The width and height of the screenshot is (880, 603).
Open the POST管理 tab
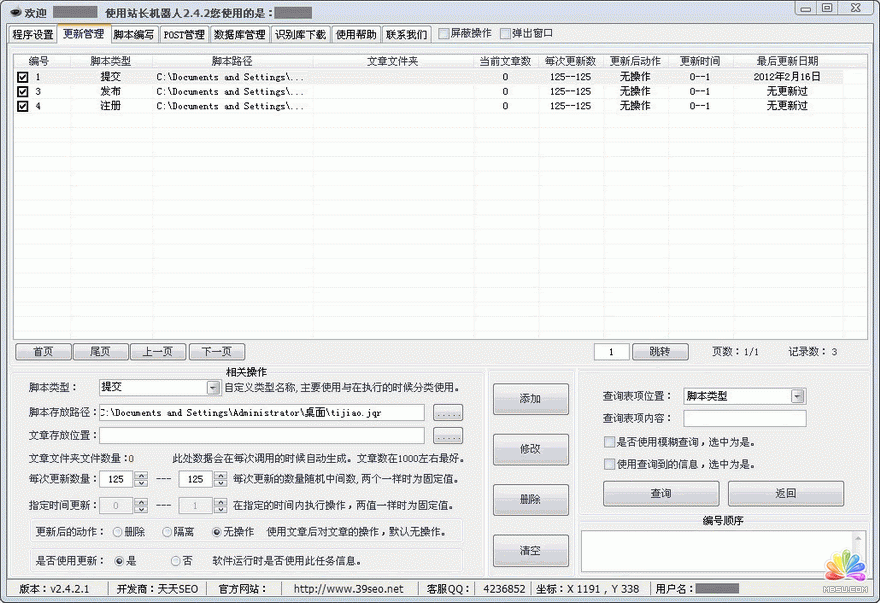tap(183, 33)
